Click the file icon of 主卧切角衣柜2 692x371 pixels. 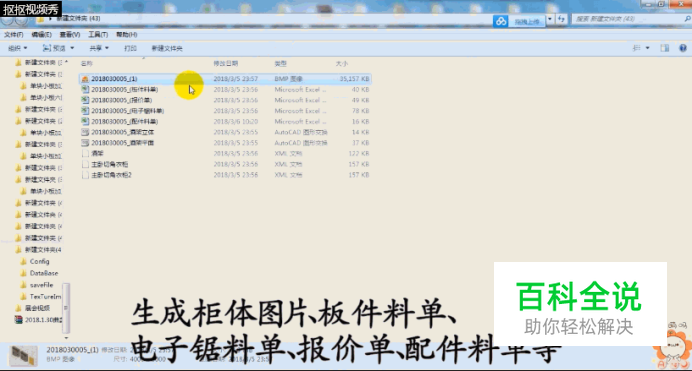85,175
